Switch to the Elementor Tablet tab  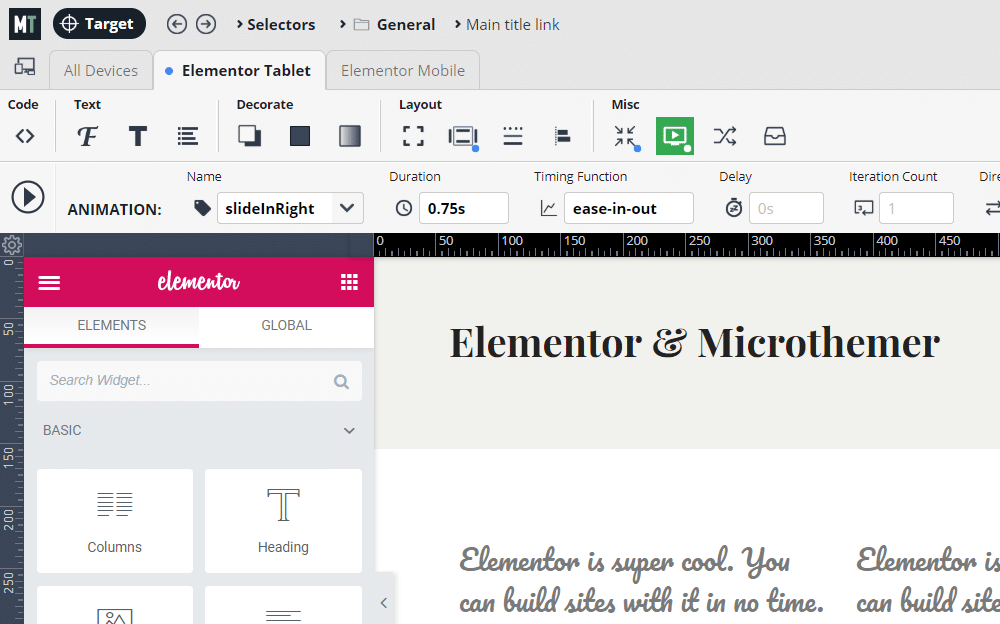[239, 70]
